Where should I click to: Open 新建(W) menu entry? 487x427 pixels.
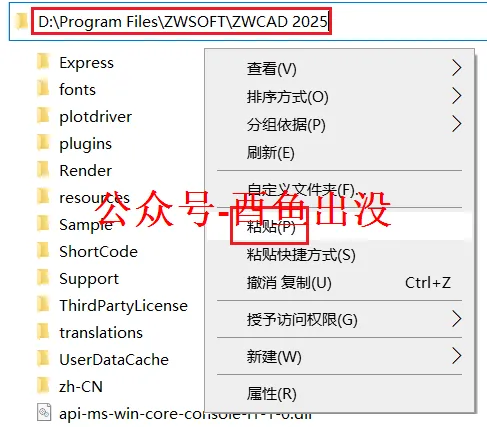[339, 356]
